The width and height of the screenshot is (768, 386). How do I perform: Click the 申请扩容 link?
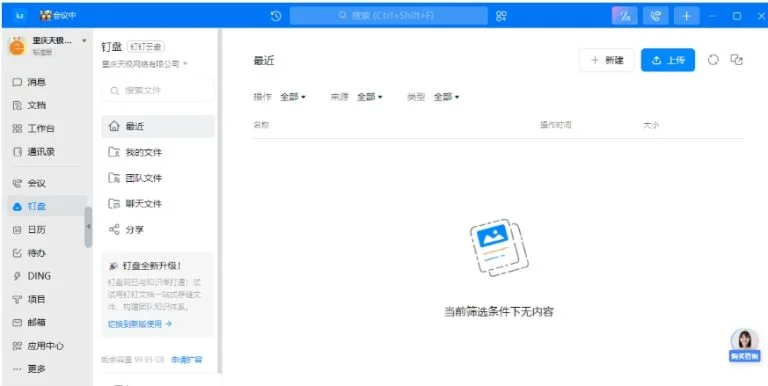[x=187, y=360]
